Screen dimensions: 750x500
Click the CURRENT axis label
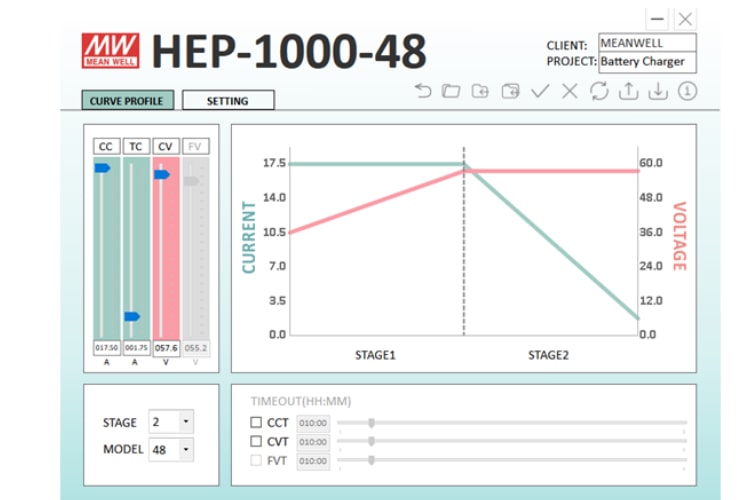click(249, 237)
